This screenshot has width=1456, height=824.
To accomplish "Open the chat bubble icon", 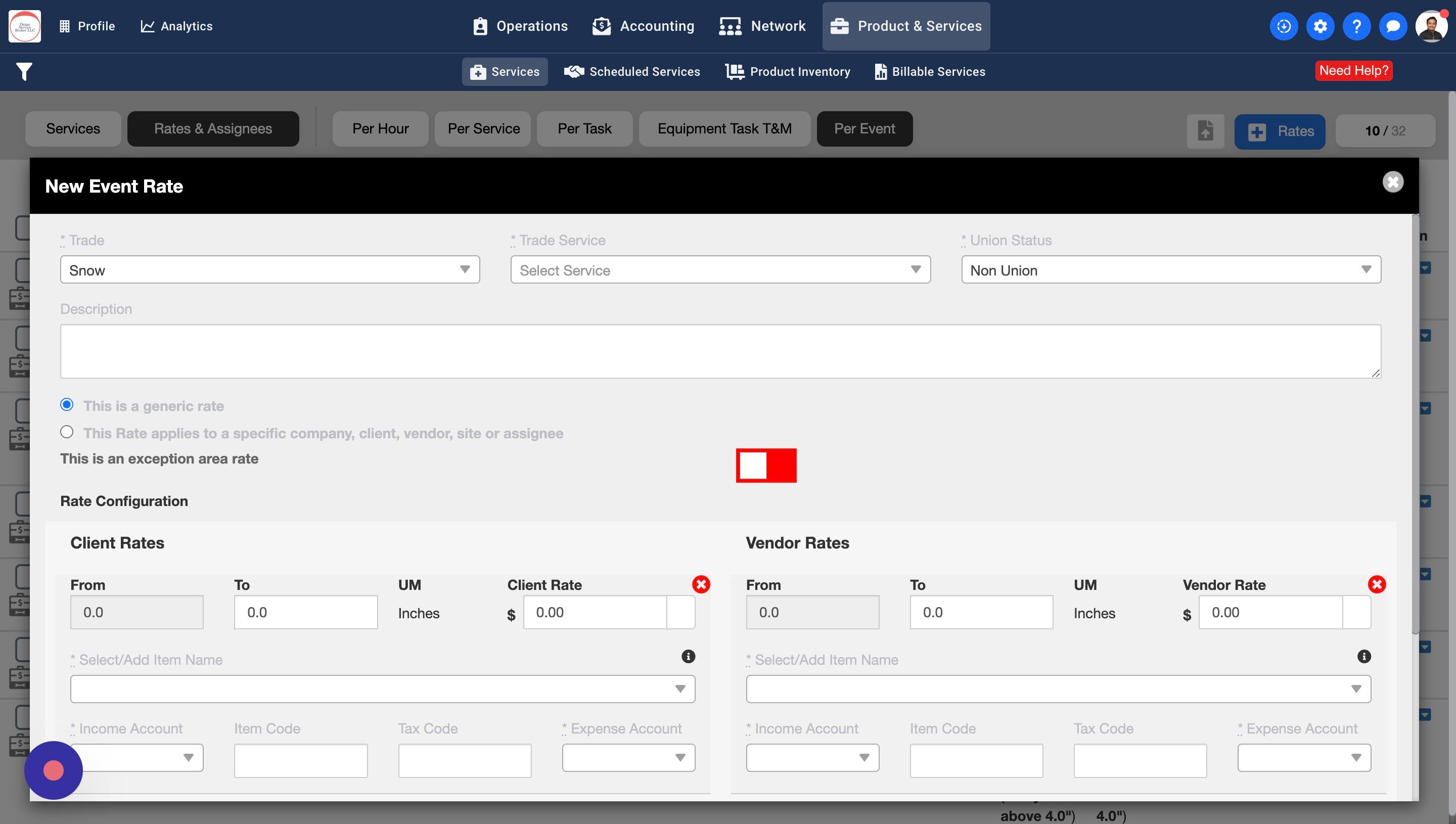I will point(1393,26).
